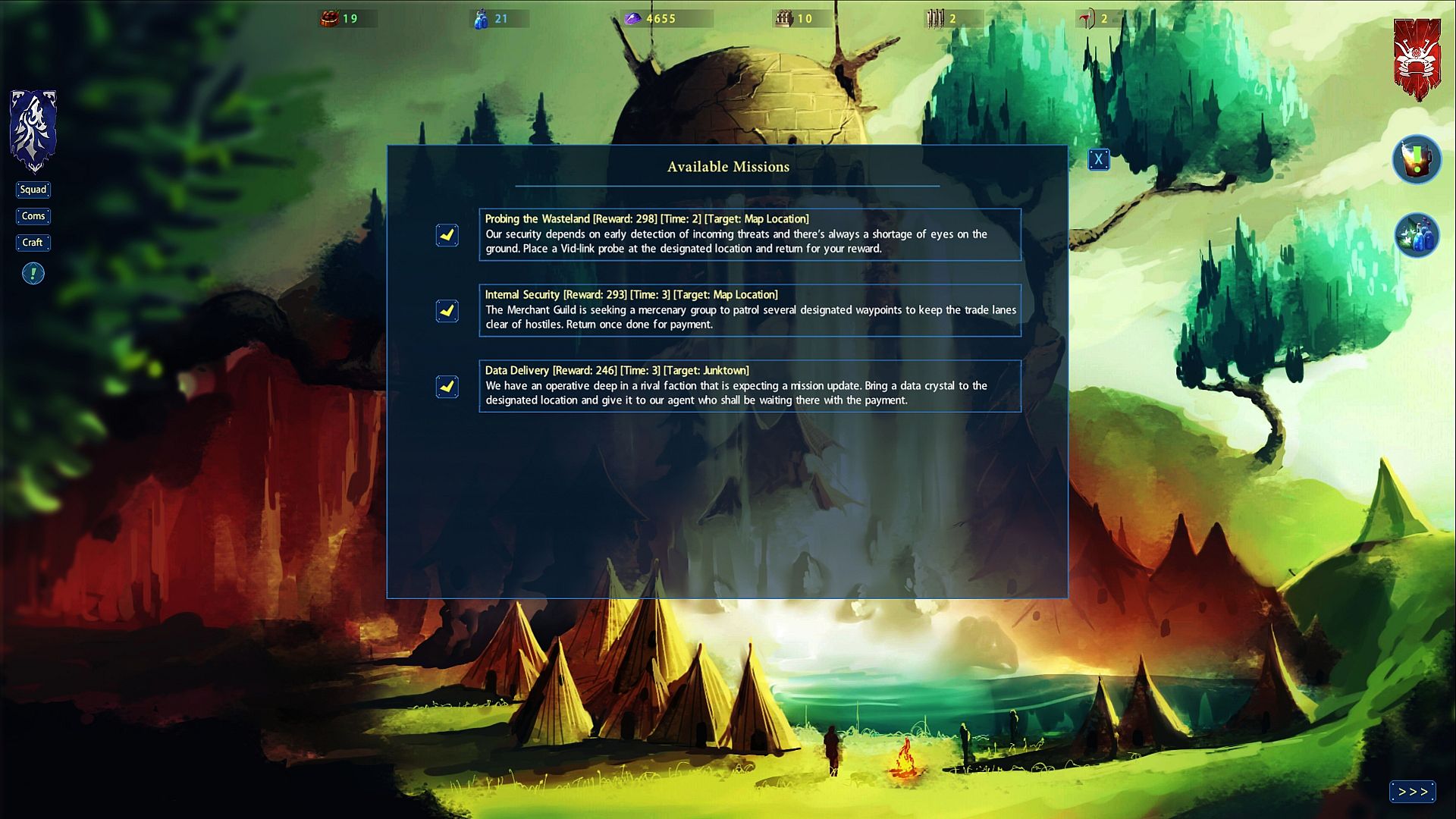Open the Craft menu
The image size is (1456, 819).
pyautogui.click(x=33, y=243)
